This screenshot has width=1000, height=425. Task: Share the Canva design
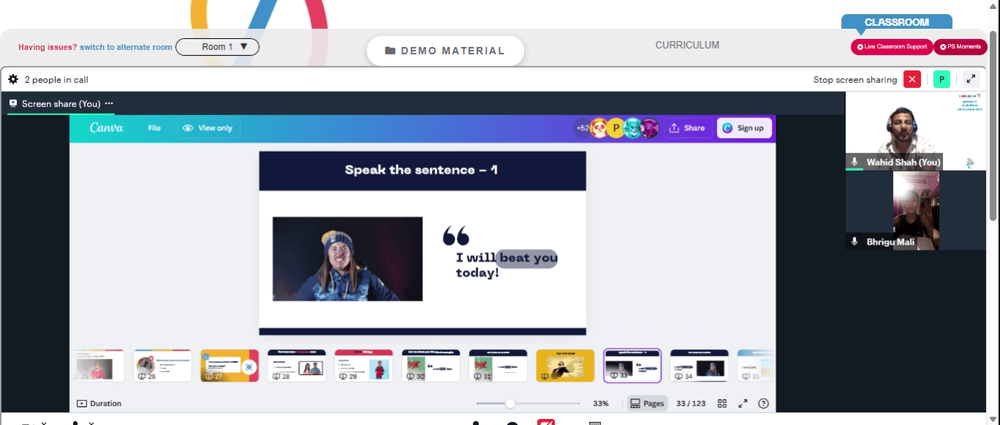[x=686, y=128]
